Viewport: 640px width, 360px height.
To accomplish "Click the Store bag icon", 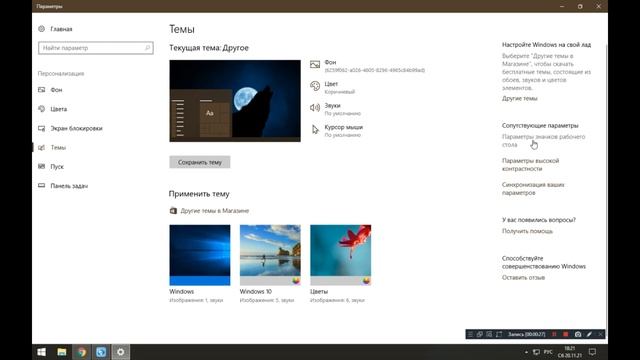I will click(x=173, y=211).
